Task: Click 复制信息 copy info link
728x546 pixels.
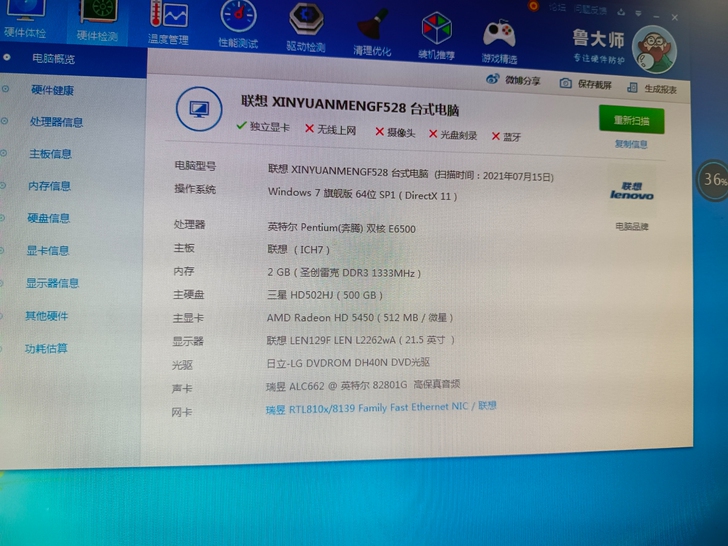Action: [x=631, y=144]
